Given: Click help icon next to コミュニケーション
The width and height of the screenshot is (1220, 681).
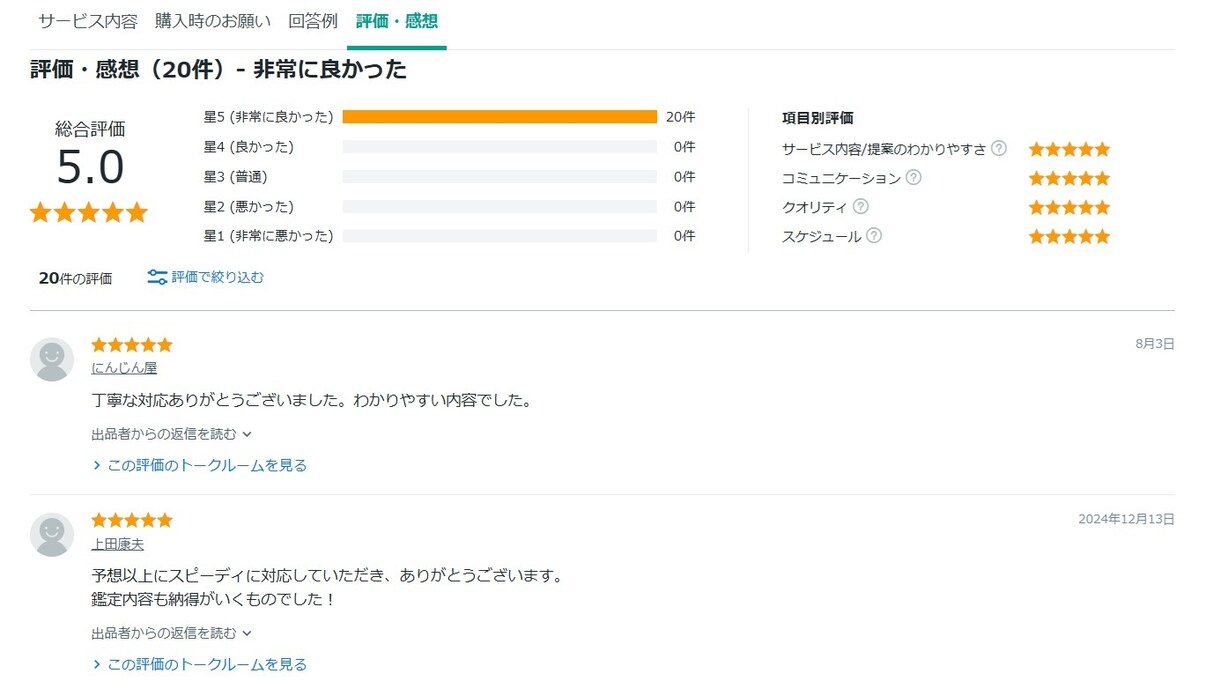Looking at the screenshot, I should coord(913,177).
